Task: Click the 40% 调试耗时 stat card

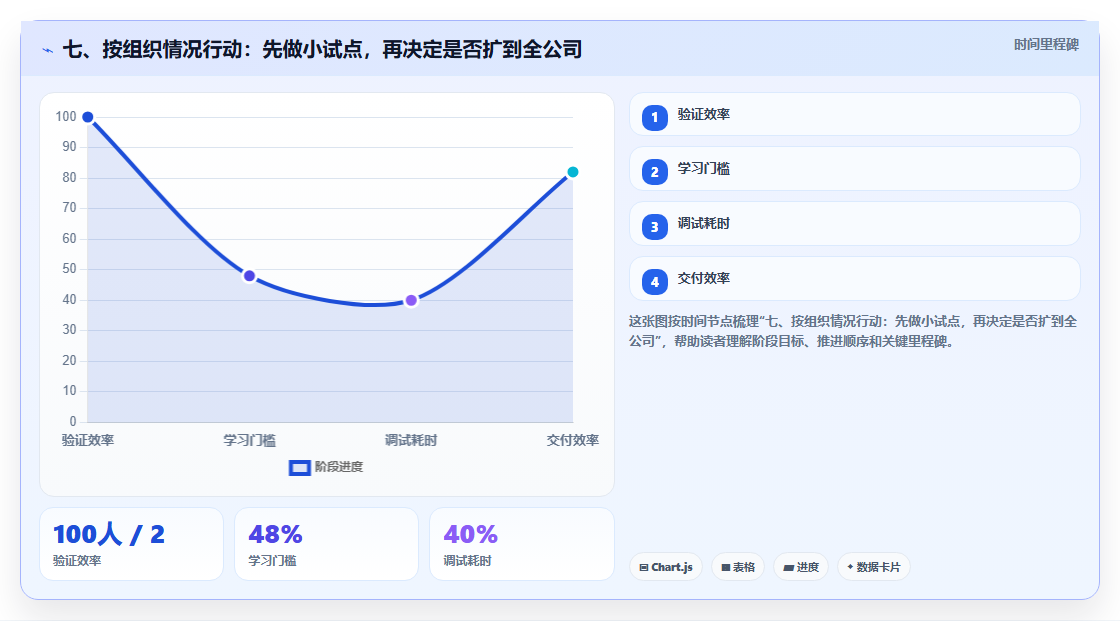Action: tap(521, 544)
